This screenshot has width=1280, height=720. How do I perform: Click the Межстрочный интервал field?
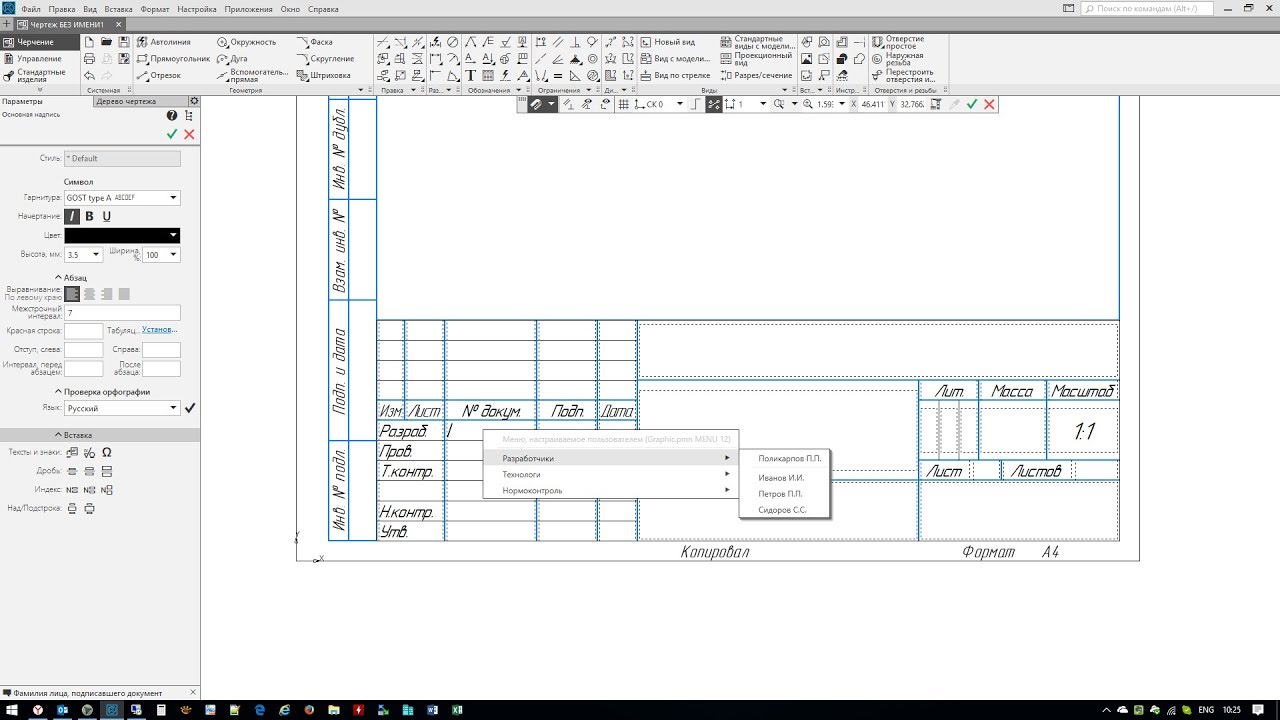click(x=122, y=313)
